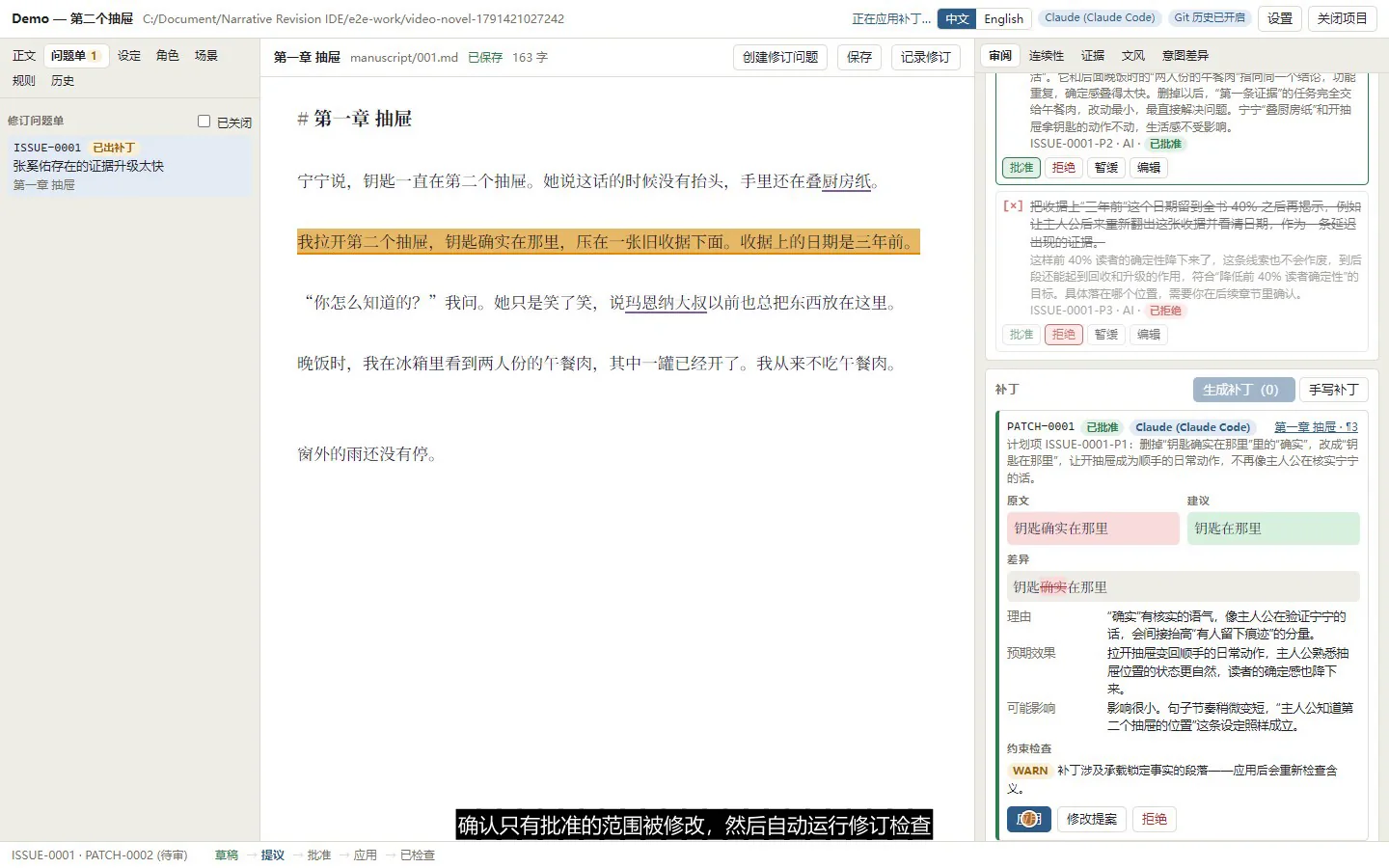
Task: Switch to the 审阅 tab
Action: (1000, 56)
